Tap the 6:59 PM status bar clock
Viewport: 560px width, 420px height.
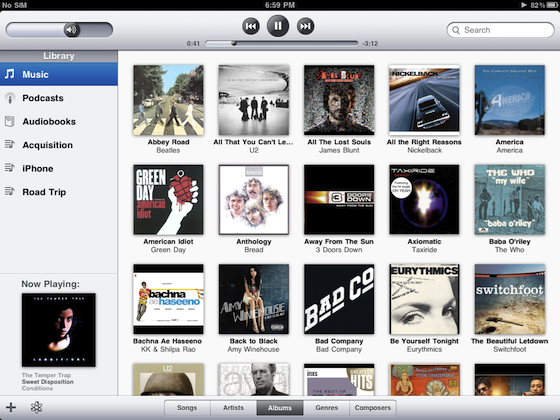coord(280,5)
